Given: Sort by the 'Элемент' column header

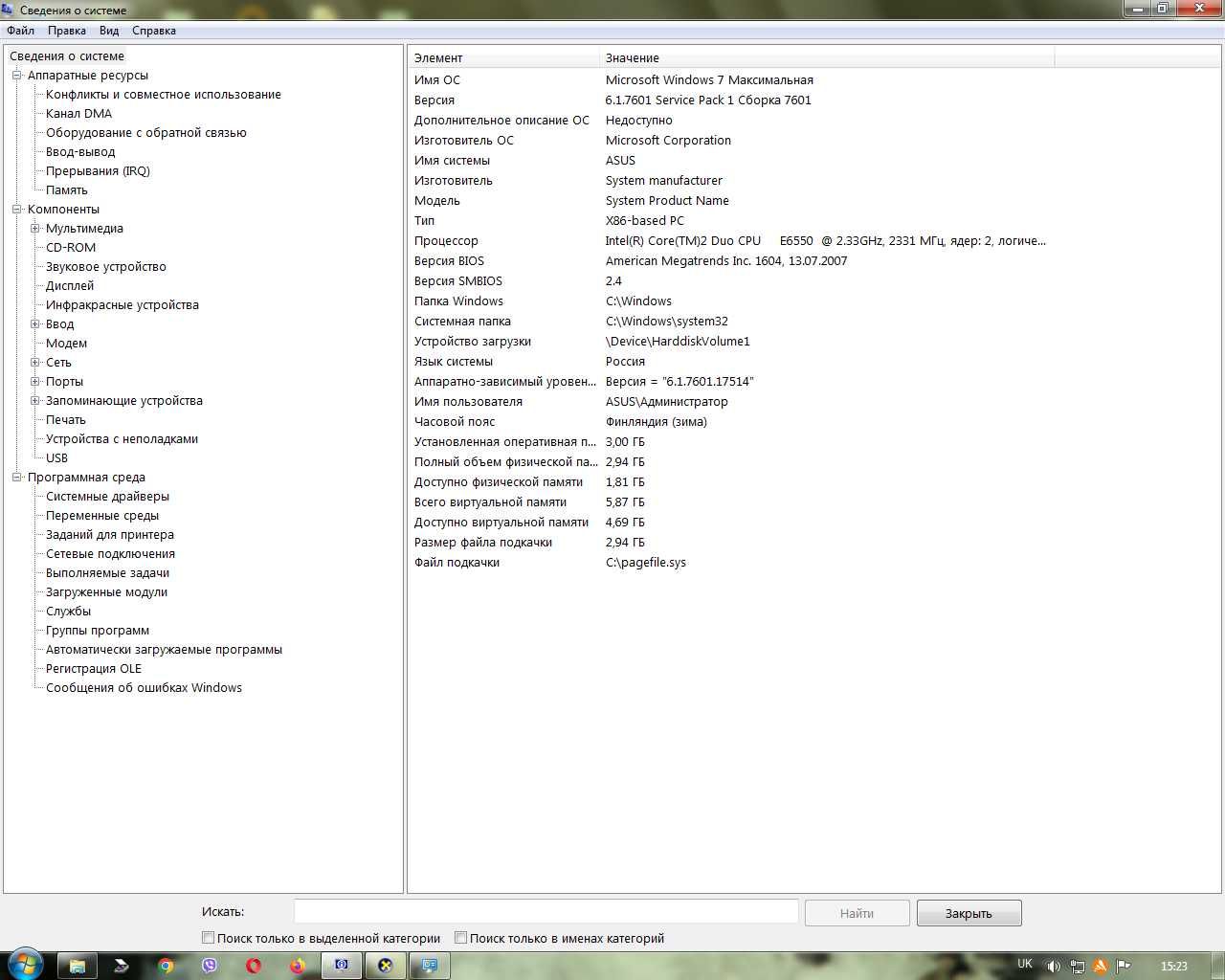Looking at the screenshot, I should [x=503, y=58].
